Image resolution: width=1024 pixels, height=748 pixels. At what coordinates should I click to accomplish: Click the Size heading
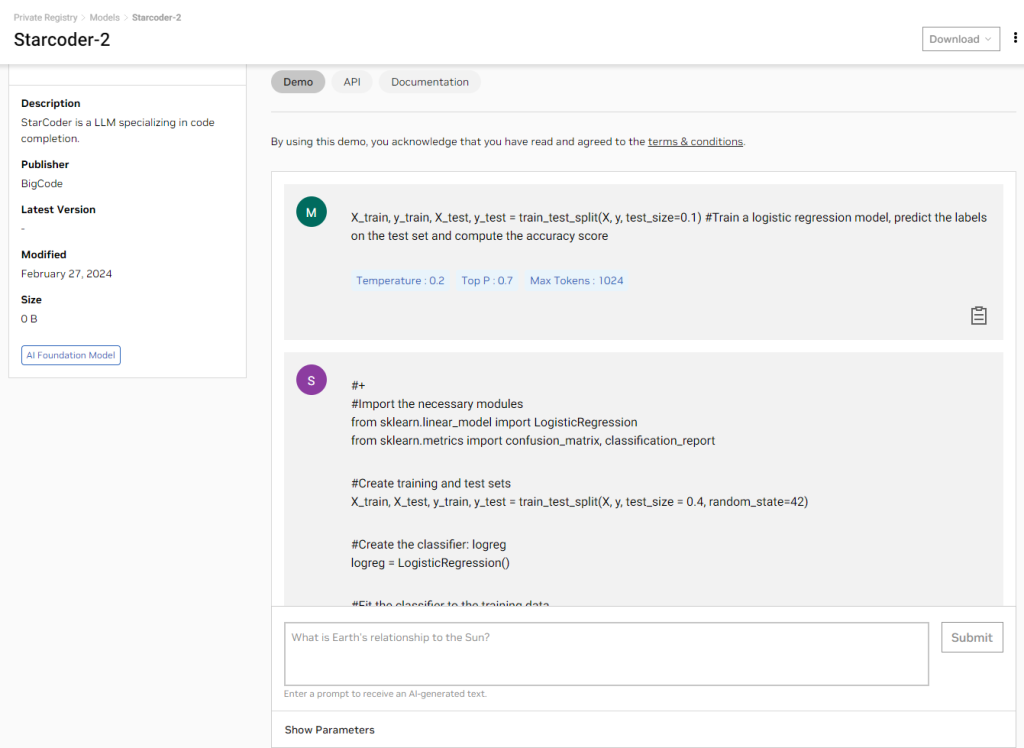click(31, 300)
